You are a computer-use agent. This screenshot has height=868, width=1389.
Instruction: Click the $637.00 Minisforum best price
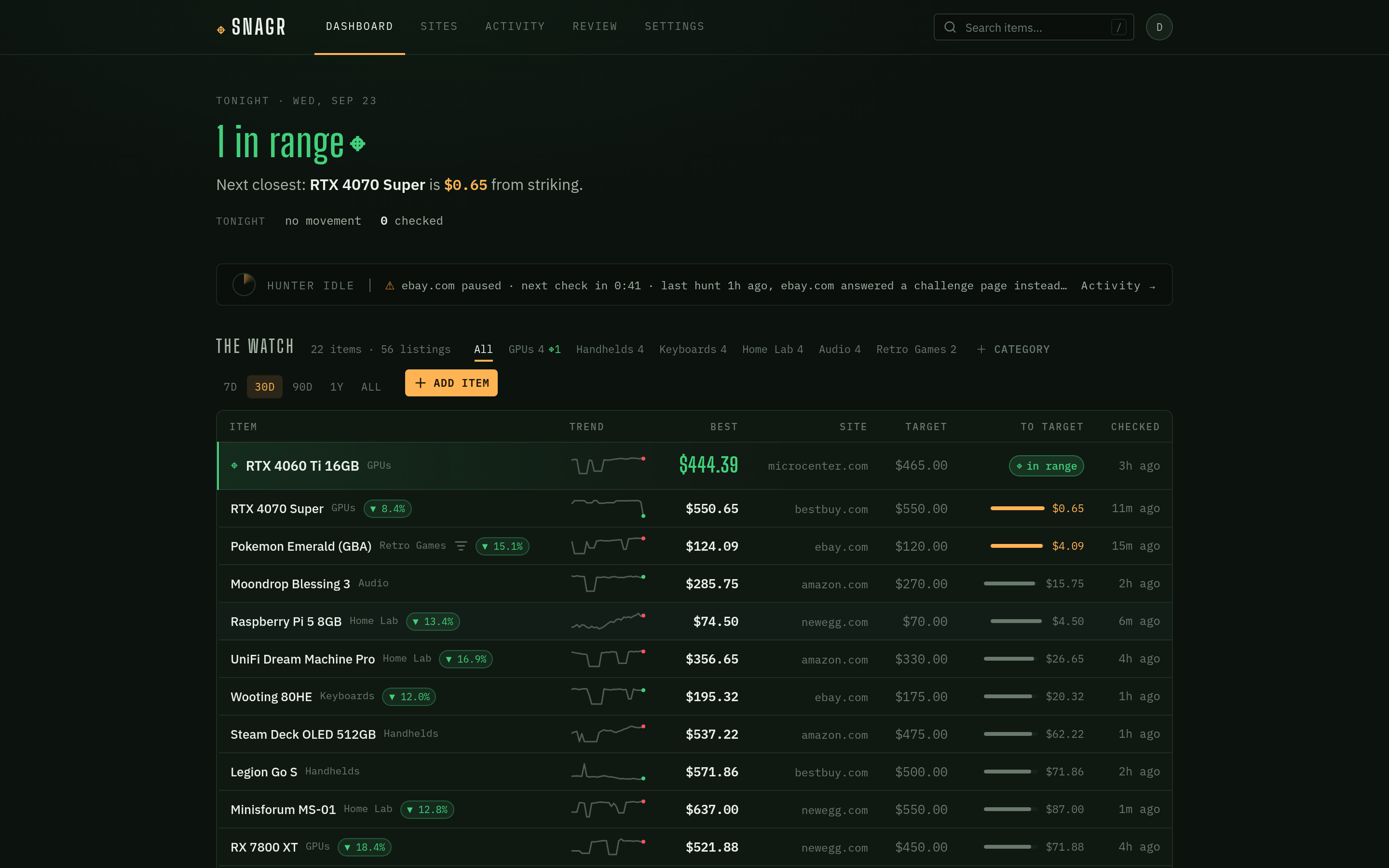(712, 810)
